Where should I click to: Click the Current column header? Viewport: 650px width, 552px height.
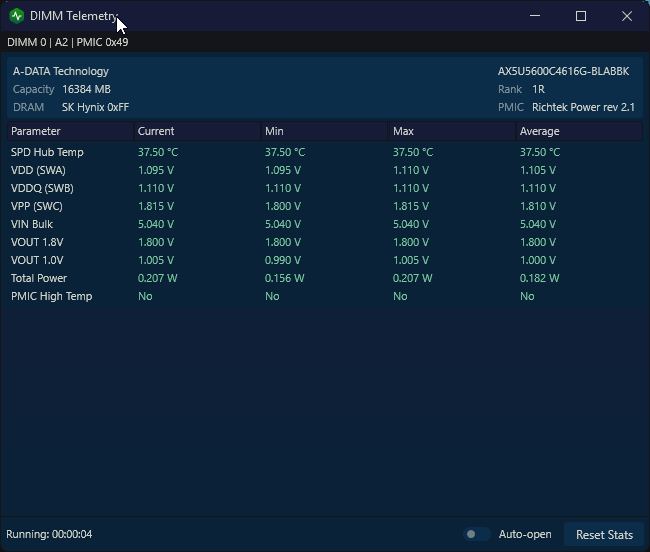(197, 131)
